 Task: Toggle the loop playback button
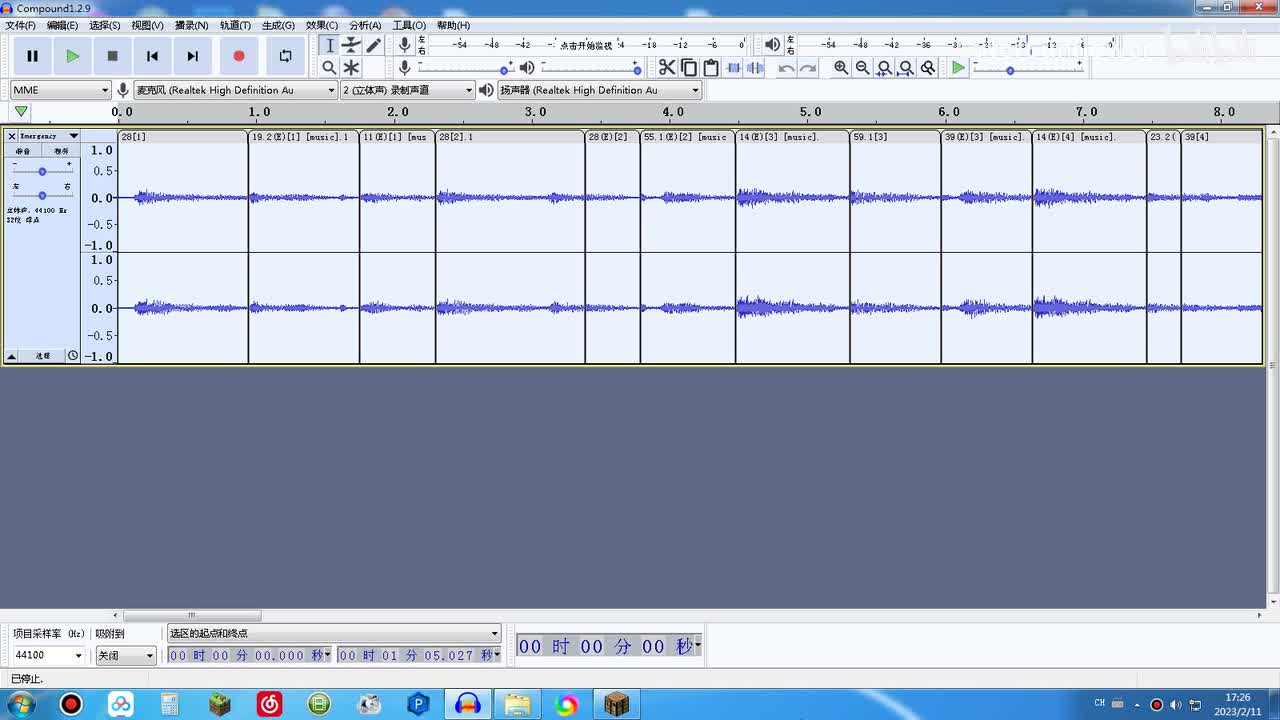[x=285, y=56]
